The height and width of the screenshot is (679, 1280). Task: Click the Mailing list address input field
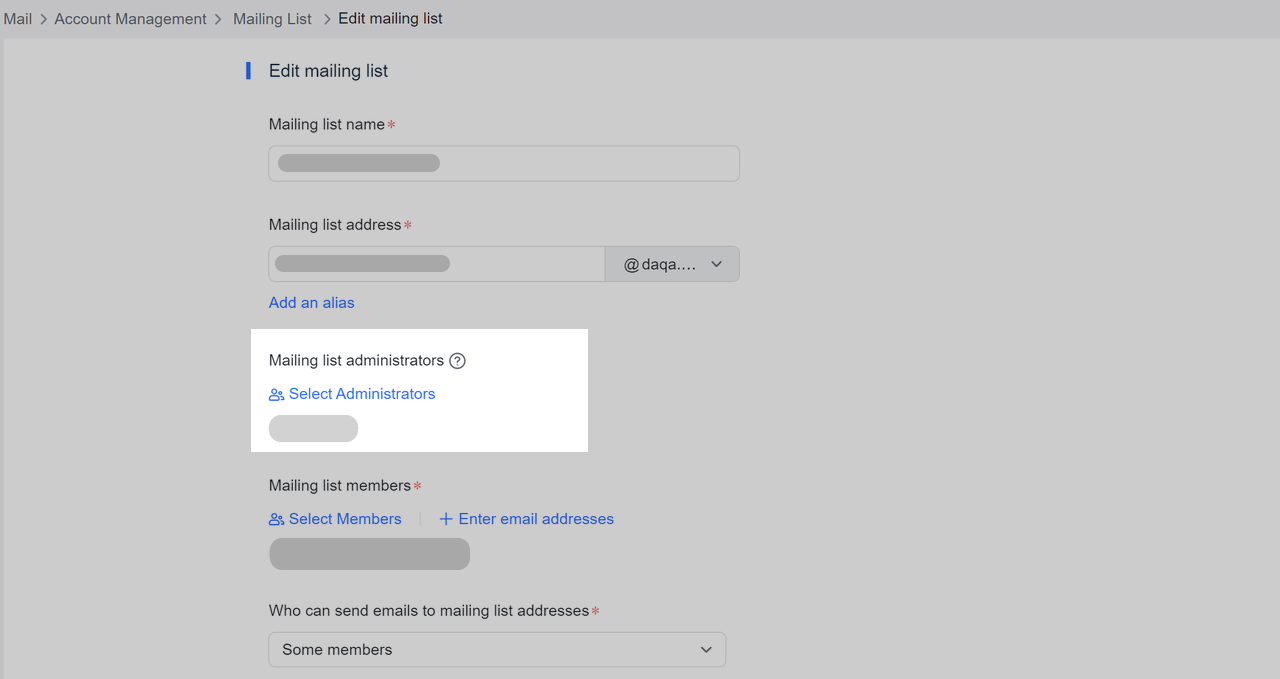click(435, 263)
